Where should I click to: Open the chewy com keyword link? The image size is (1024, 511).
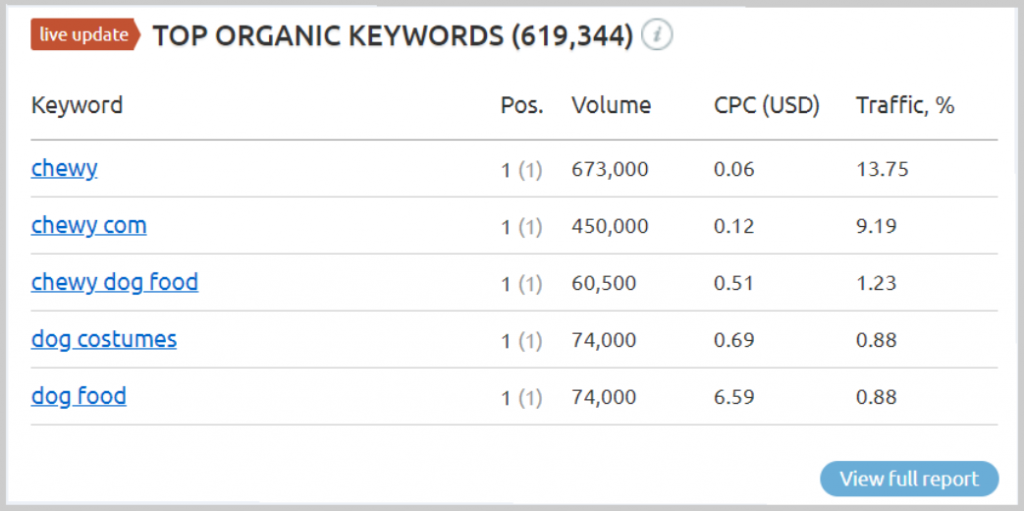[x=89, y=226]
